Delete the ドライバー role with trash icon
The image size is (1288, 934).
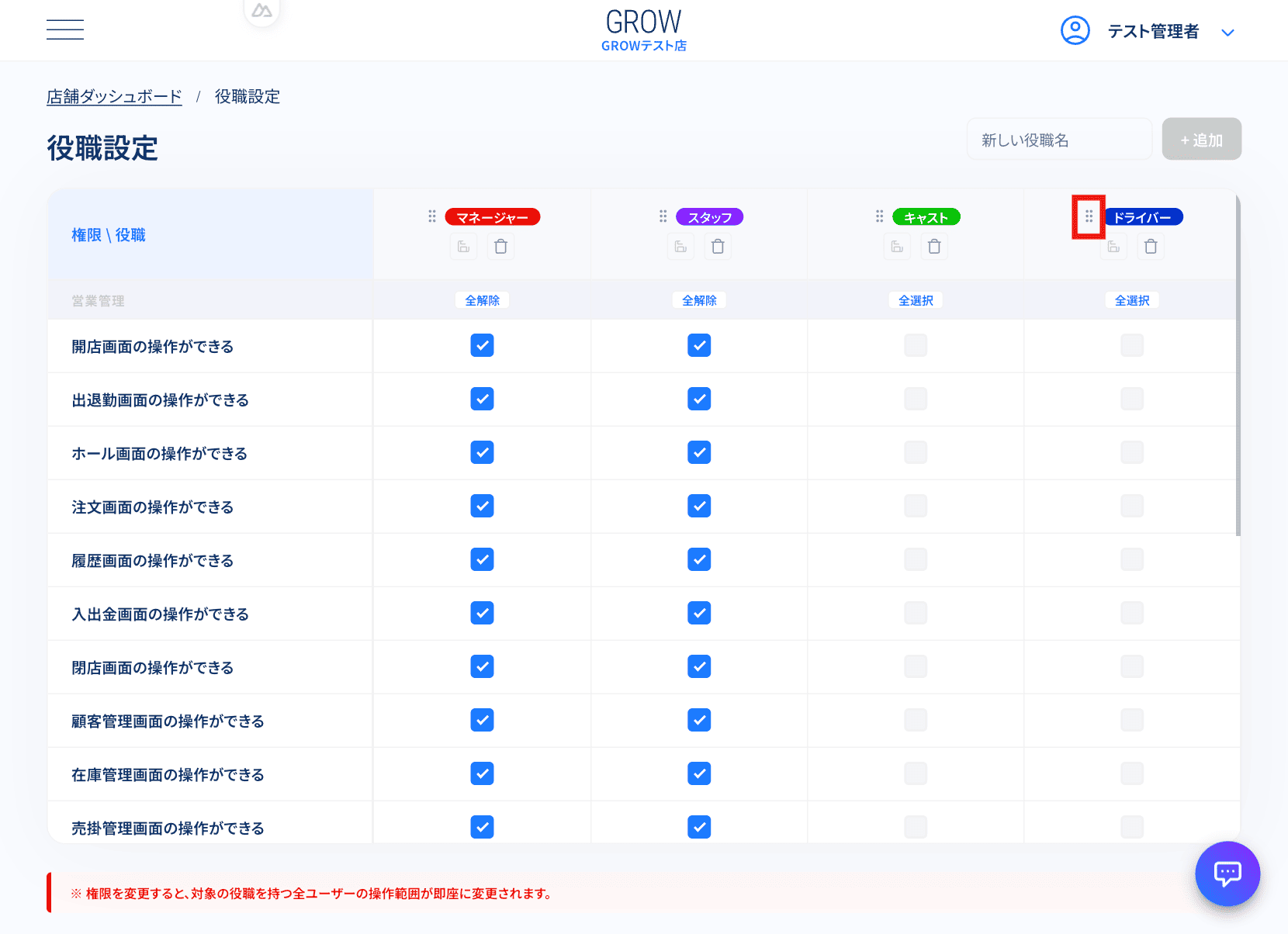tap(1151, 247)
